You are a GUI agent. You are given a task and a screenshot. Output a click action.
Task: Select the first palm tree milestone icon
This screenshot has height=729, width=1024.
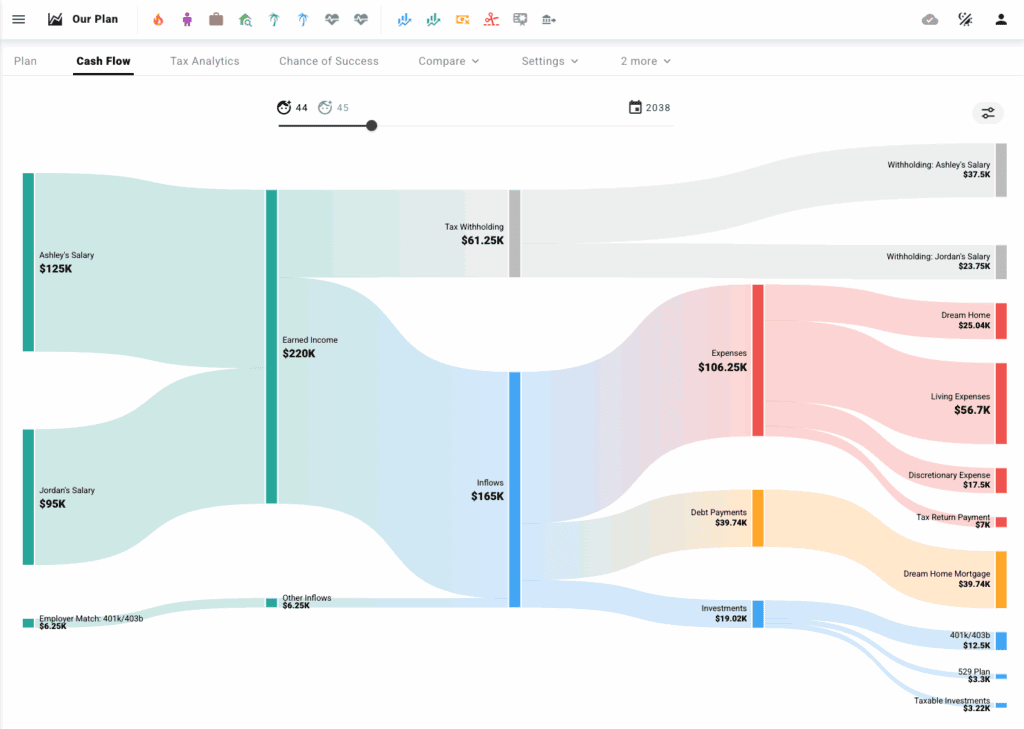click(x=274, y=19)
